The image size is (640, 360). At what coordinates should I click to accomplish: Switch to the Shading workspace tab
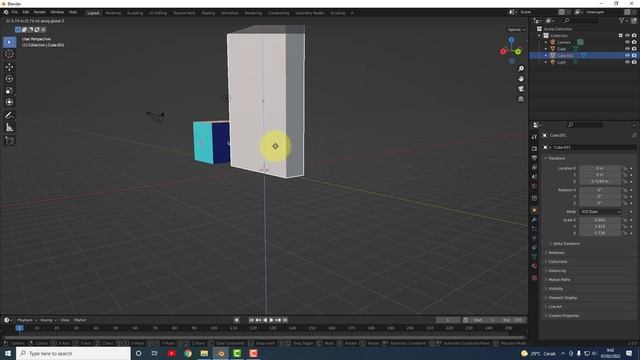pos(208,13)
